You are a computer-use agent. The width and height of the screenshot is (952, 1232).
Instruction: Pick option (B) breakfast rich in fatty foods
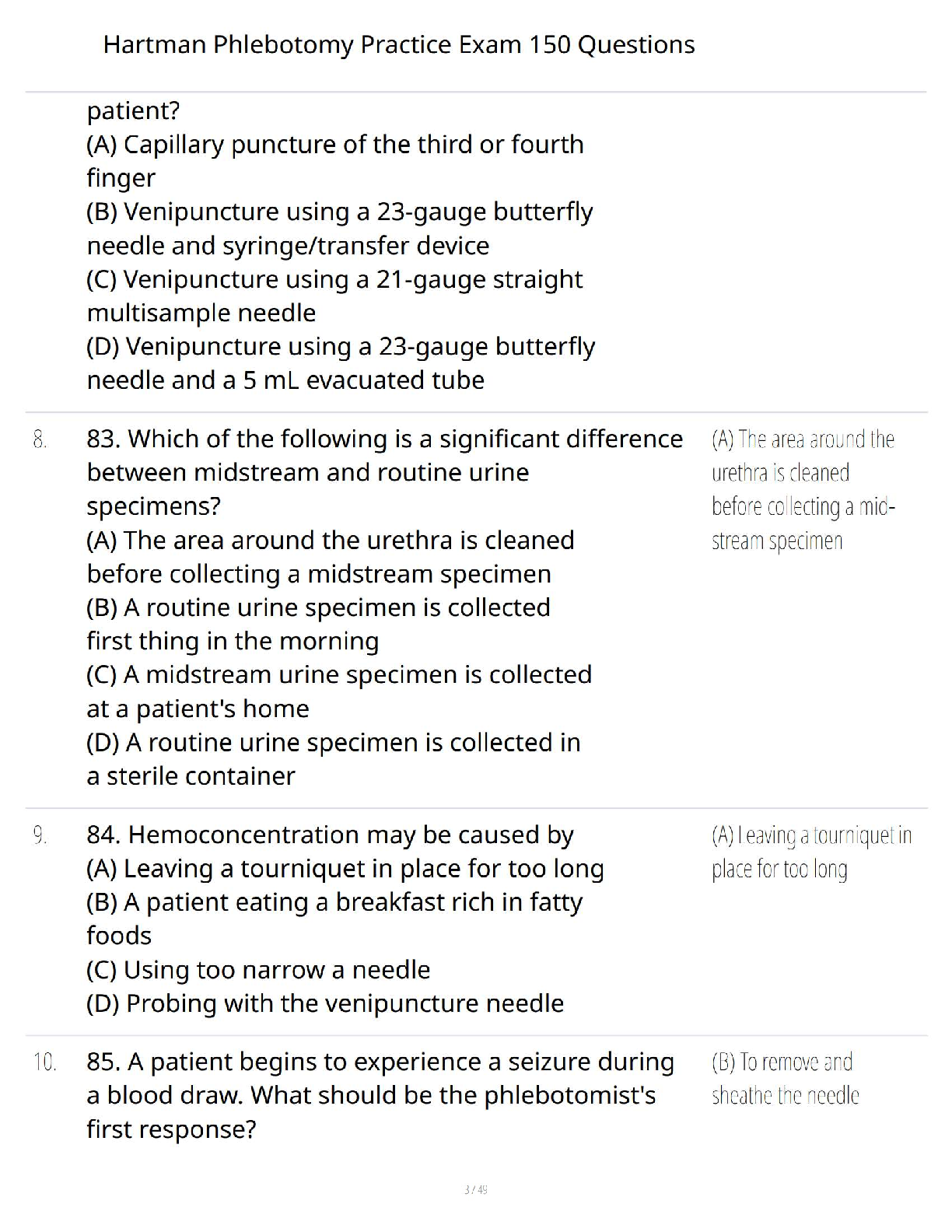(334, 919)
